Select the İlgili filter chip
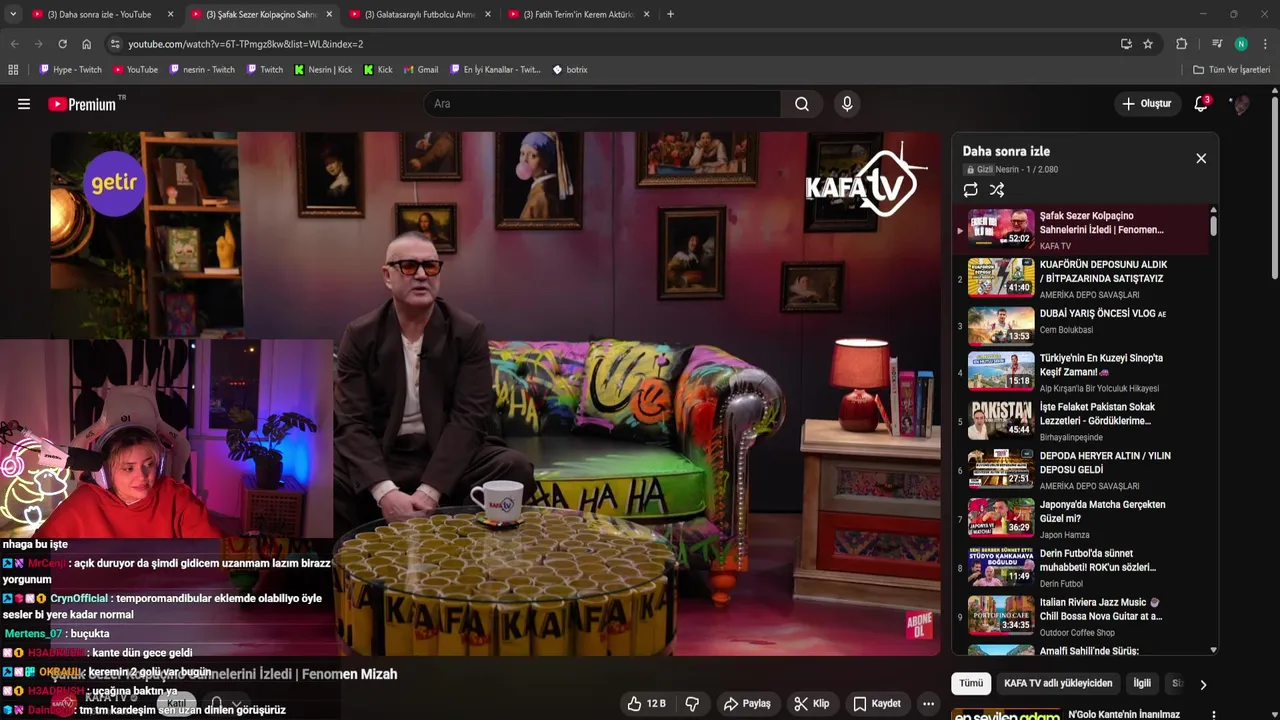 click(1141, 683)
